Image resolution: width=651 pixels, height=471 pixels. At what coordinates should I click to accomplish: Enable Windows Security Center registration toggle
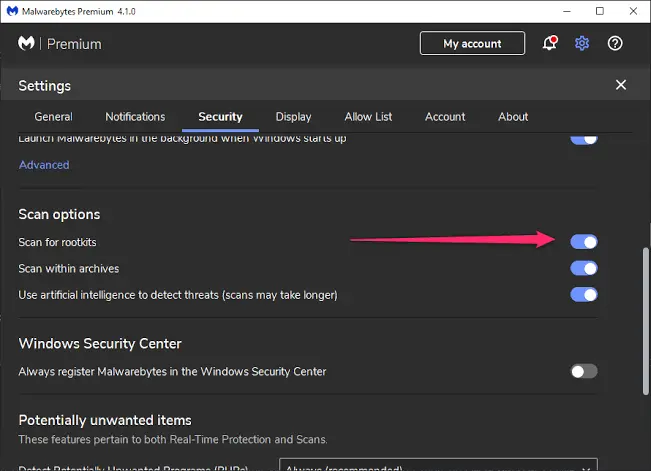click(584, 371)
